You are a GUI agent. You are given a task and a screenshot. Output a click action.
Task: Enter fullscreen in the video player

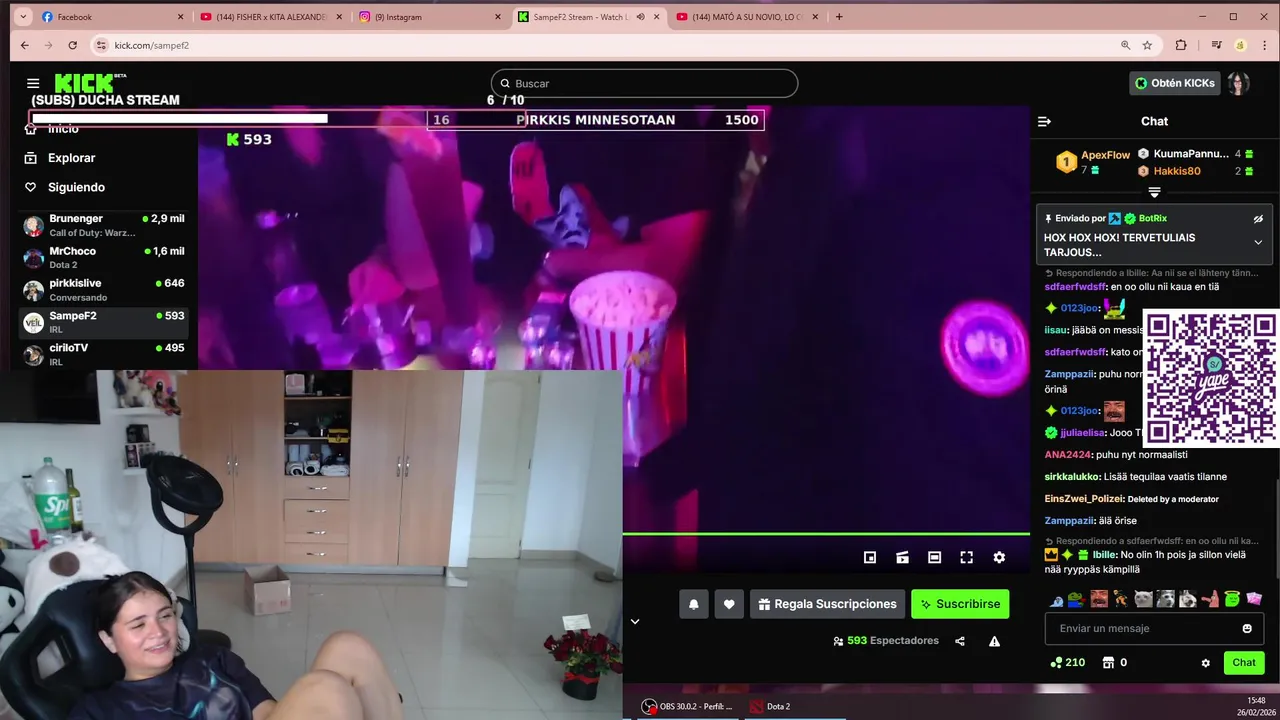click(x=966, y=557)
